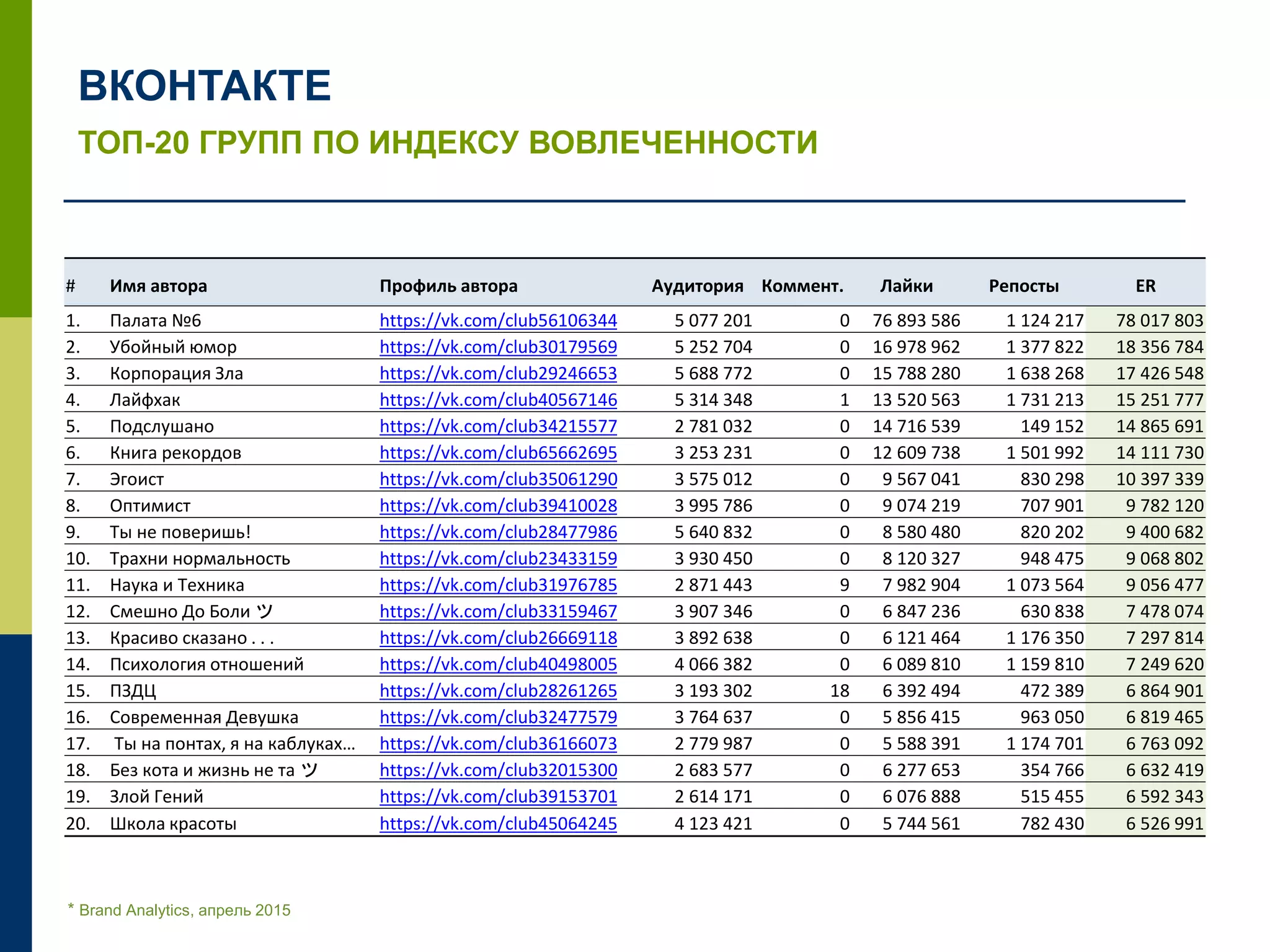Select the ER value 78 017 803
Viewport: 1270px width, 952px height.
[1160, 320]
